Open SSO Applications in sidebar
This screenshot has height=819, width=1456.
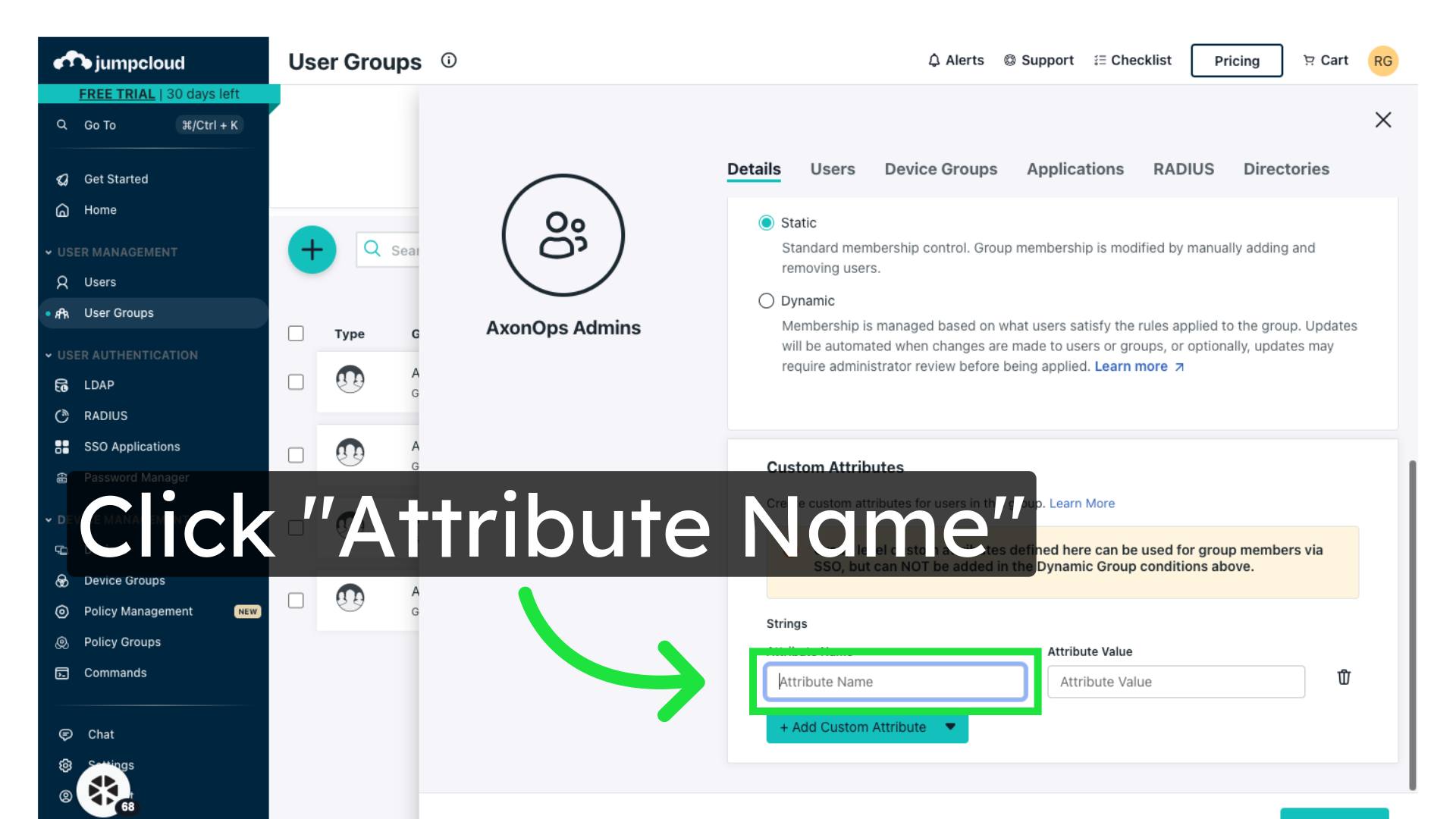(132, 447)
